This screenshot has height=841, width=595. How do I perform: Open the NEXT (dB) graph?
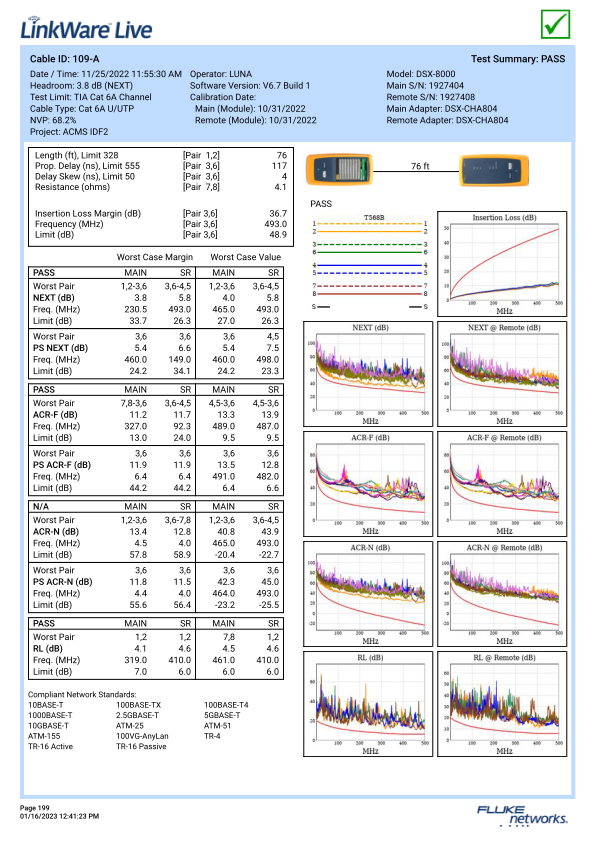point(368,374)
